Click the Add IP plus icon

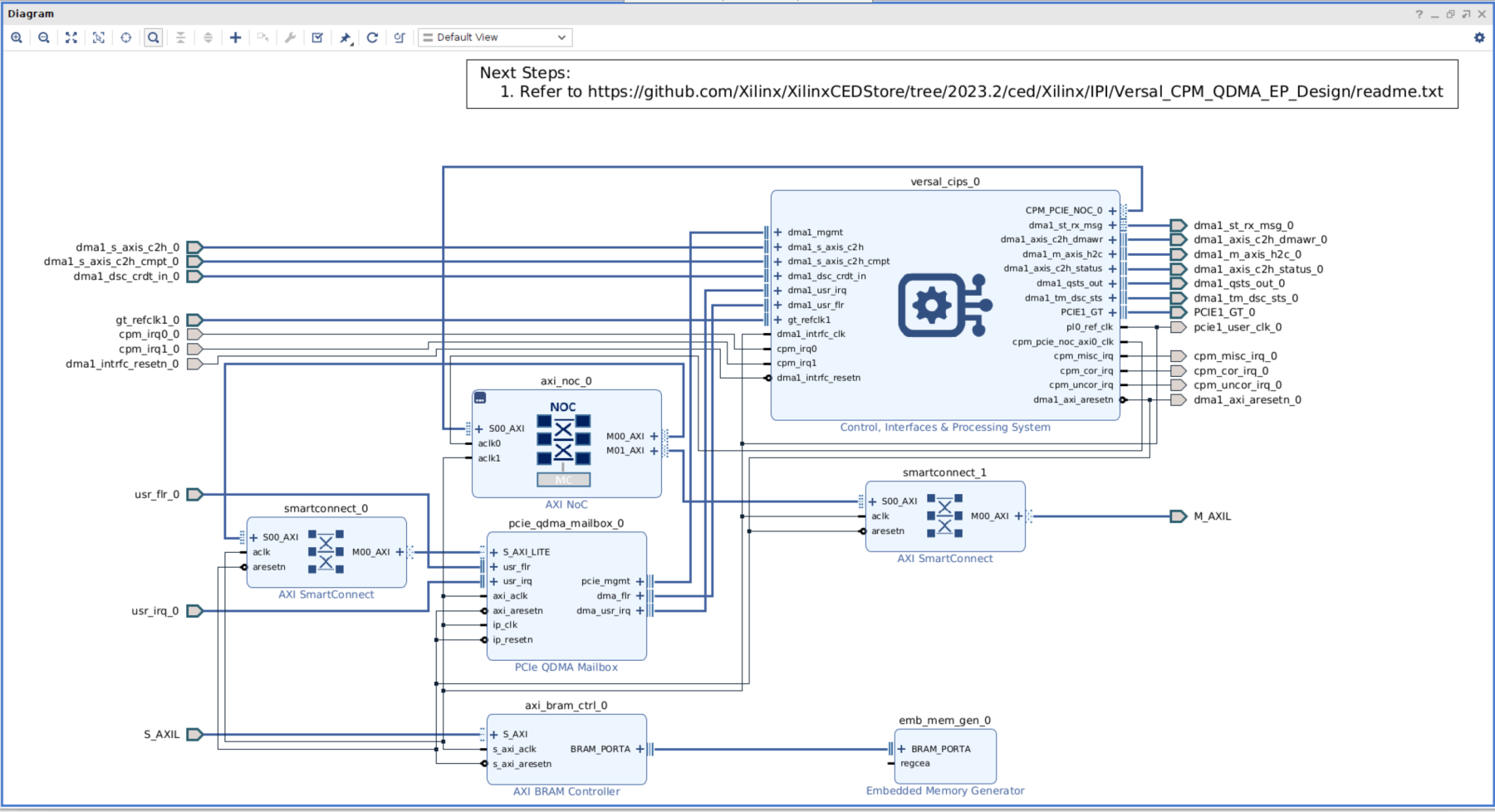point(235,37)
